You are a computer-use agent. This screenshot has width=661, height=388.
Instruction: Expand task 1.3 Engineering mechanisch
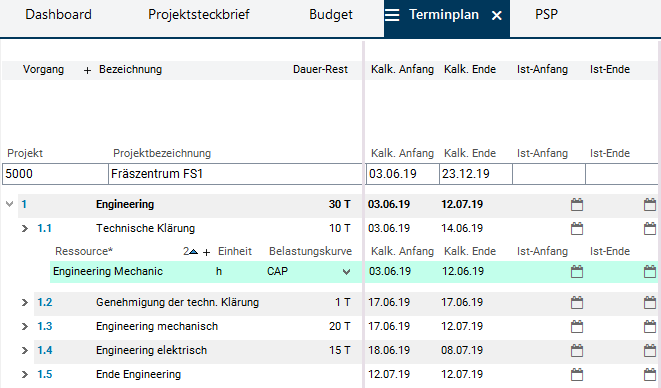click(25, 326)
